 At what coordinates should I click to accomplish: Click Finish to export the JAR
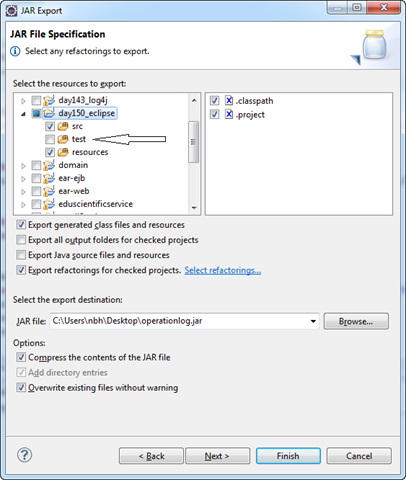point(288,456)
